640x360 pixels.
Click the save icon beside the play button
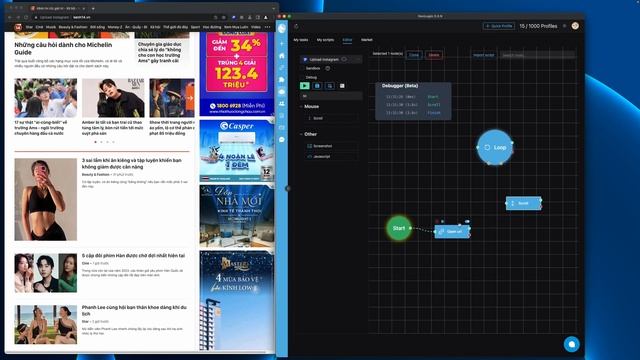(x=317, y=86)
